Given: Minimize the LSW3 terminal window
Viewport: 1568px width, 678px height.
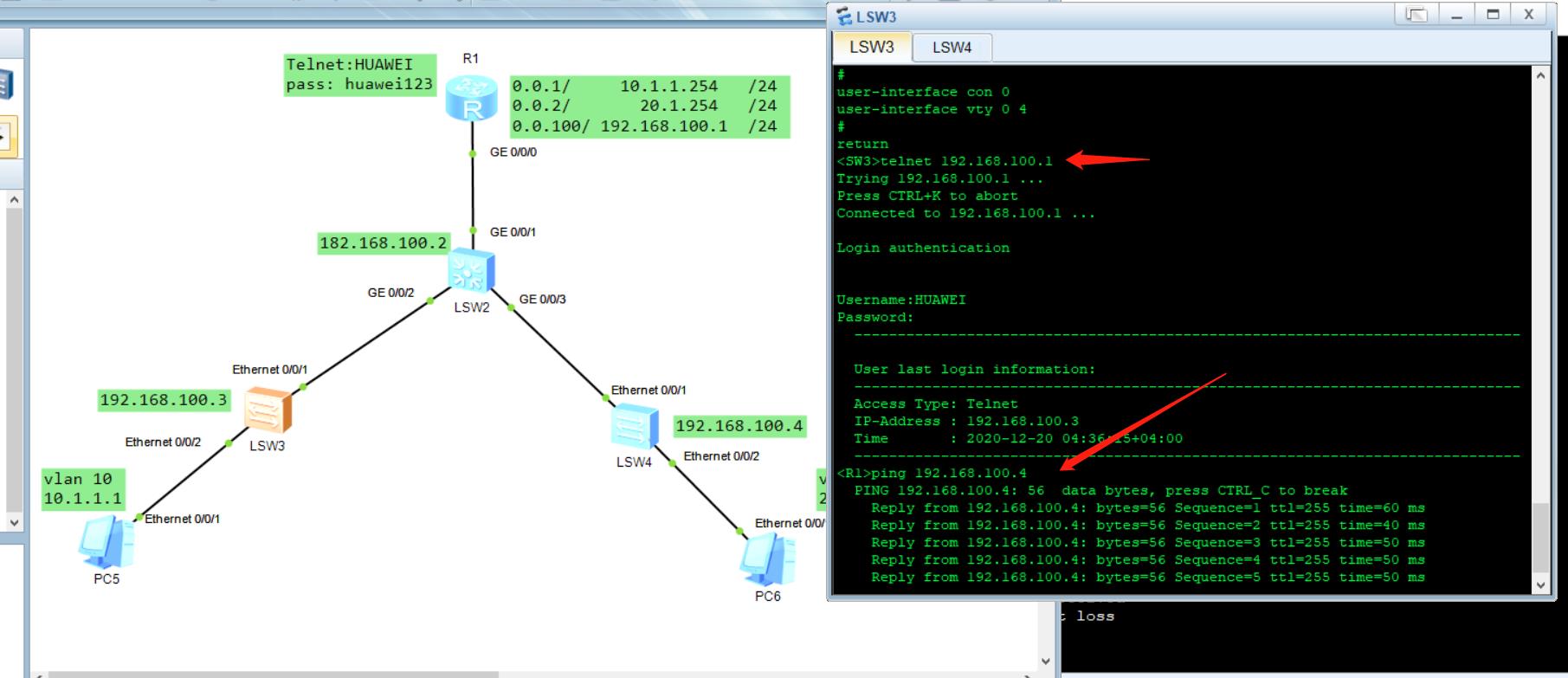Looking at the screenshot, I should pyautogui.click(x=1457, y=15).
